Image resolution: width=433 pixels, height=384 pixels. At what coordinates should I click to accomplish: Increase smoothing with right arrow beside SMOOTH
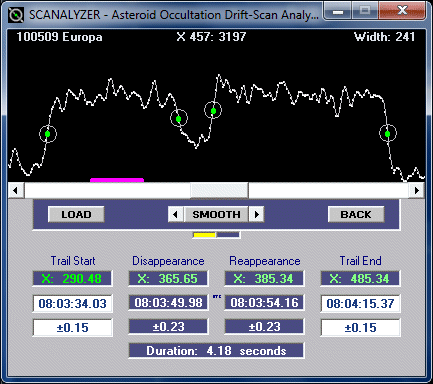coord(256,214)
